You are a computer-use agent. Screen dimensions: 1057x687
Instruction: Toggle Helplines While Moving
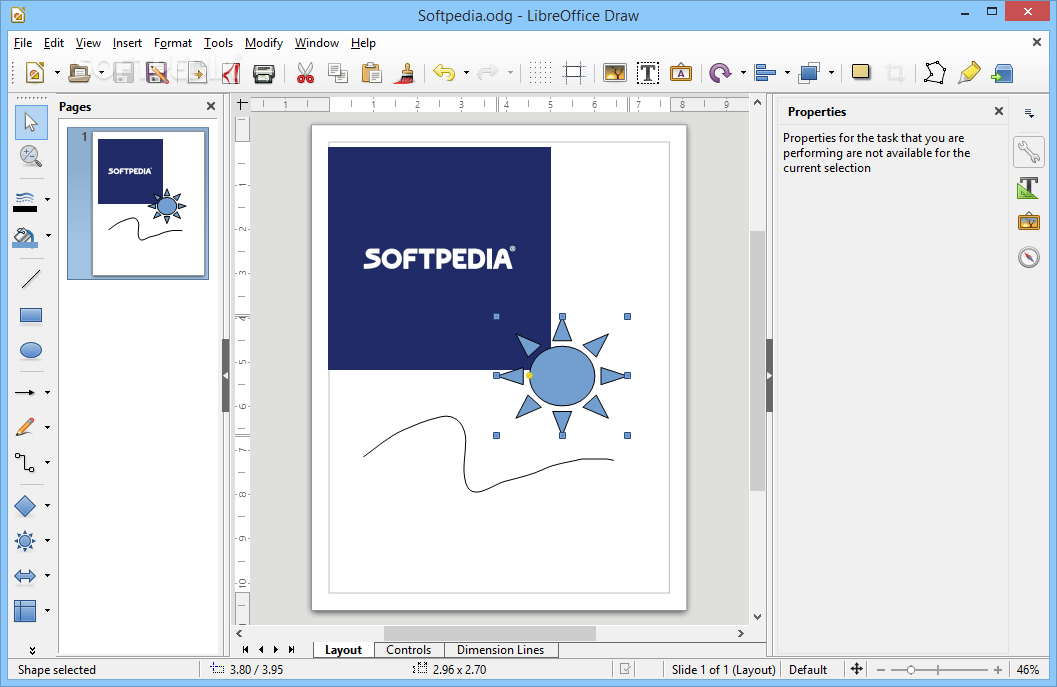click(x=574, y=73)
